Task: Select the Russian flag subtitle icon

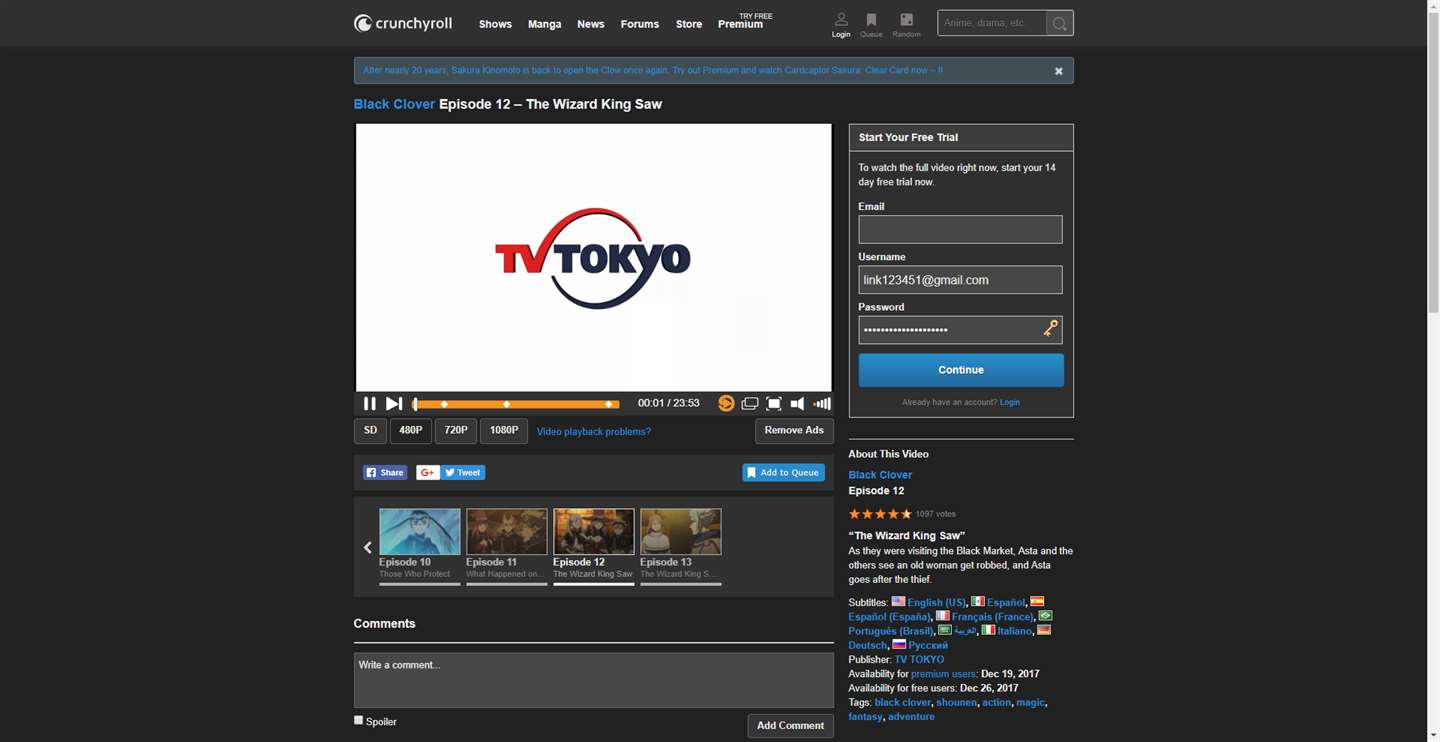Action: point(899,645)
